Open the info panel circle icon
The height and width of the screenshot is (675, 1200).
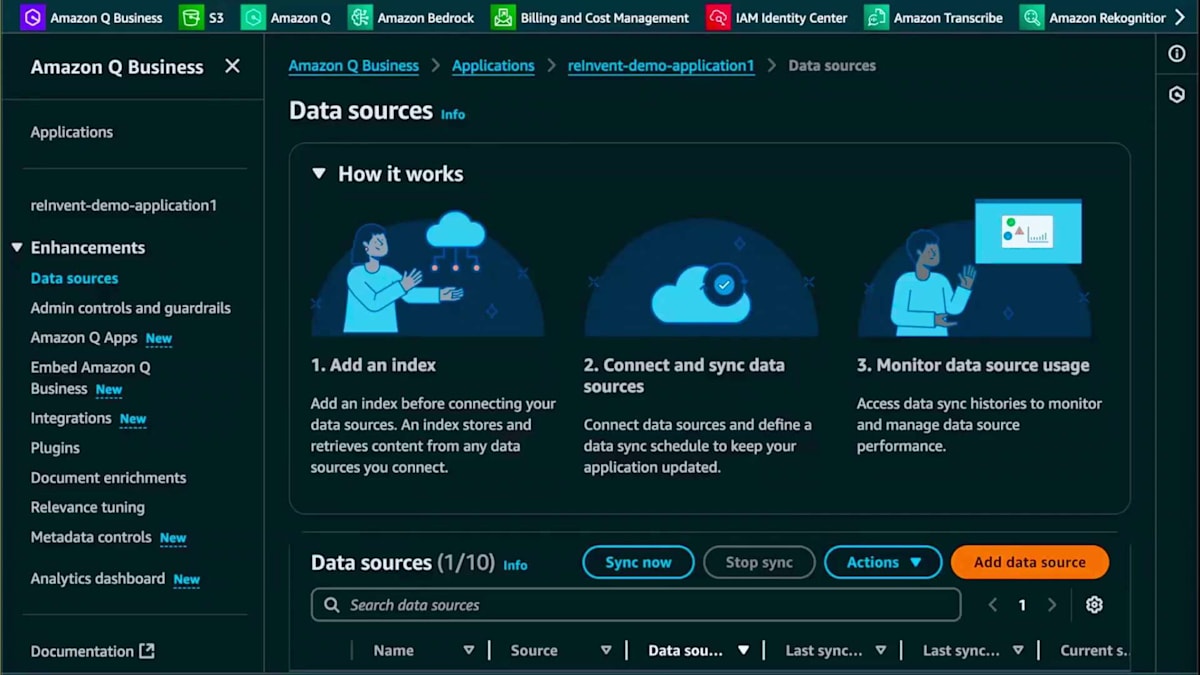coord(1177,54)
